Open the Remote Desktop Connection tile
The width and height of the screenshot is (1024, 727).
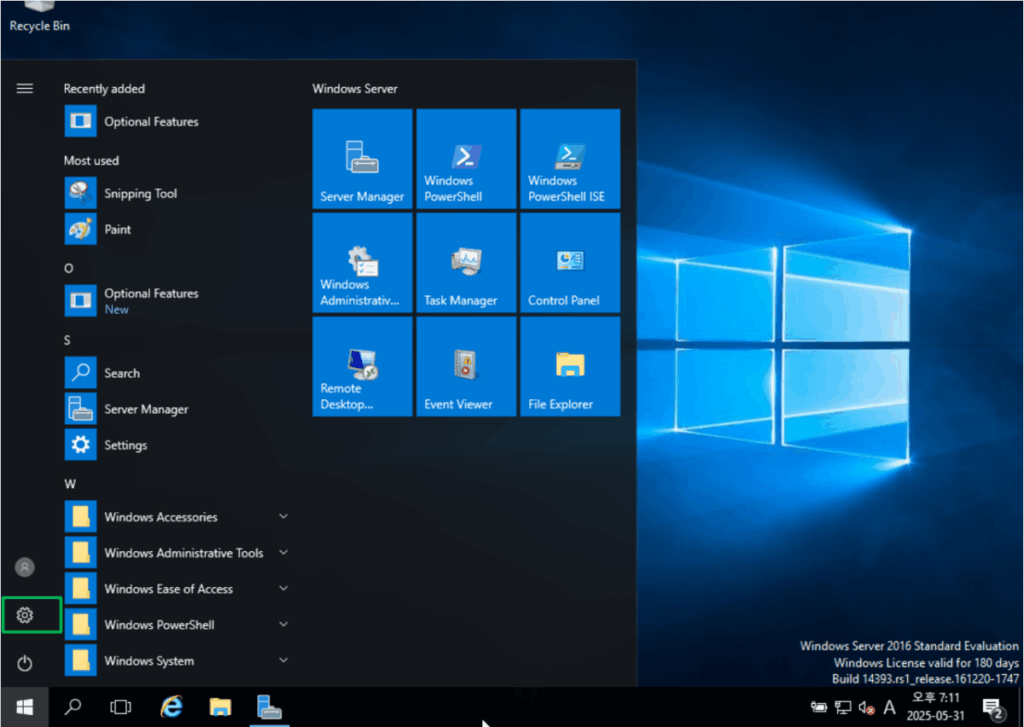pos(362,366)
